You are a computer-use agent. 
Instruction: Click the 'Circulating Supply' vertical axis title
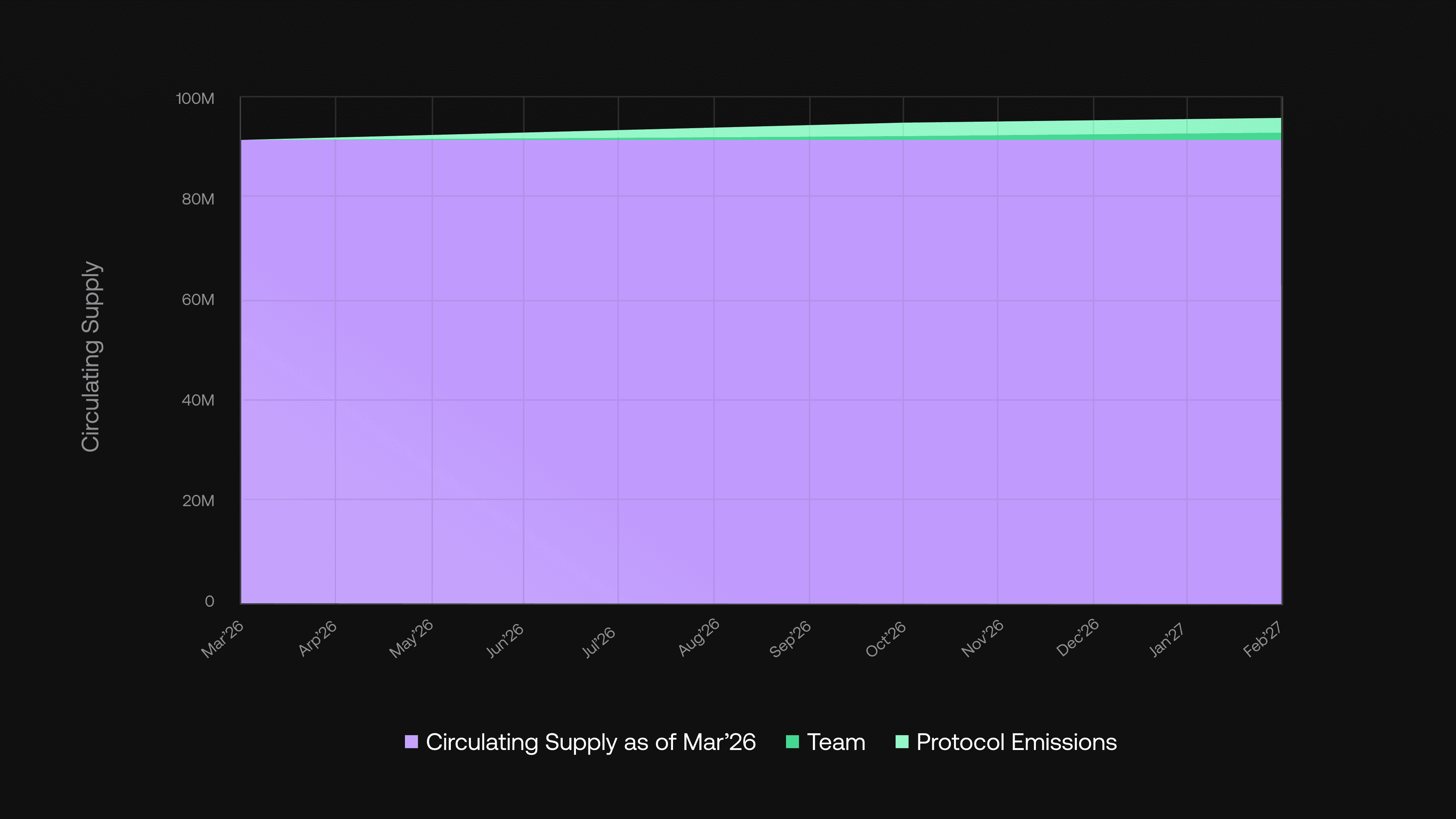[91, 356]
